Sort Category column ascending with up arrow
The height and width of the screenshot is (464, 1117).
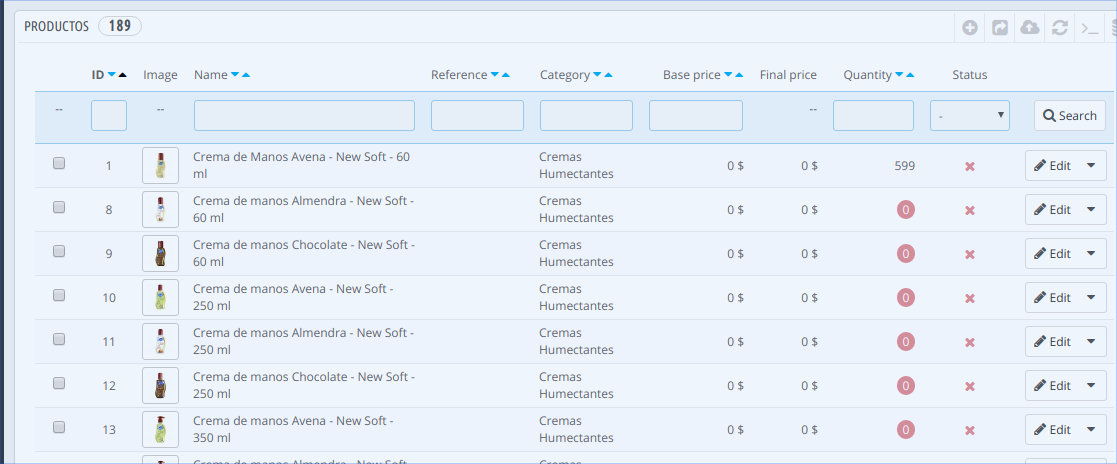tap(609, 75)
